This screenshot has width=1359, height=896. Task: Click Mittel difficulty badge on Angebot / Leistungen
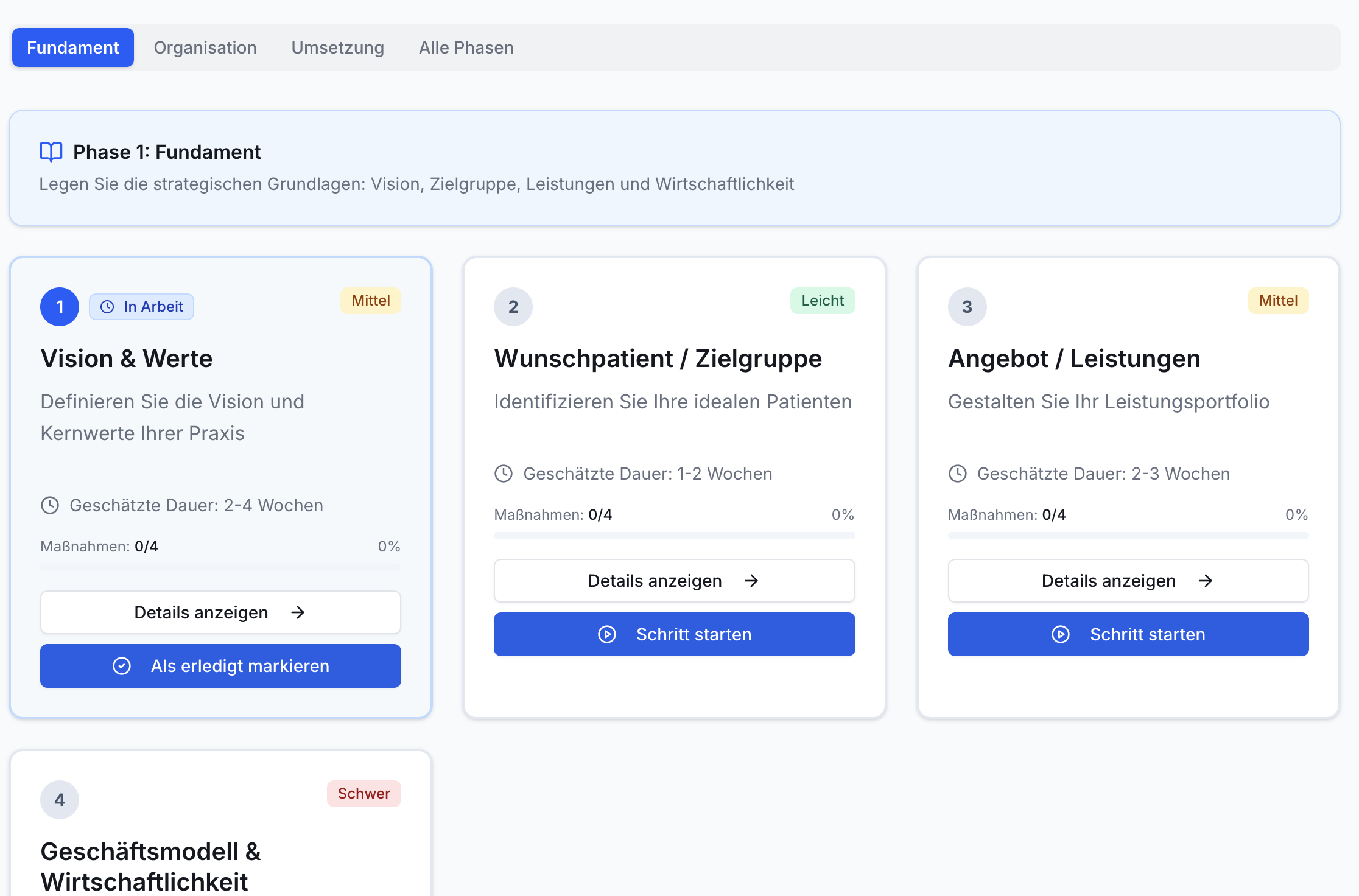[x=1279, y=301]
